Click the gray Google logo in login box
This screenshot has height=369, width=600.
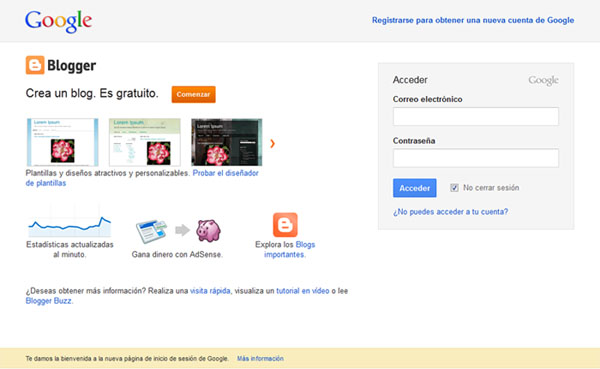(543, 80)
